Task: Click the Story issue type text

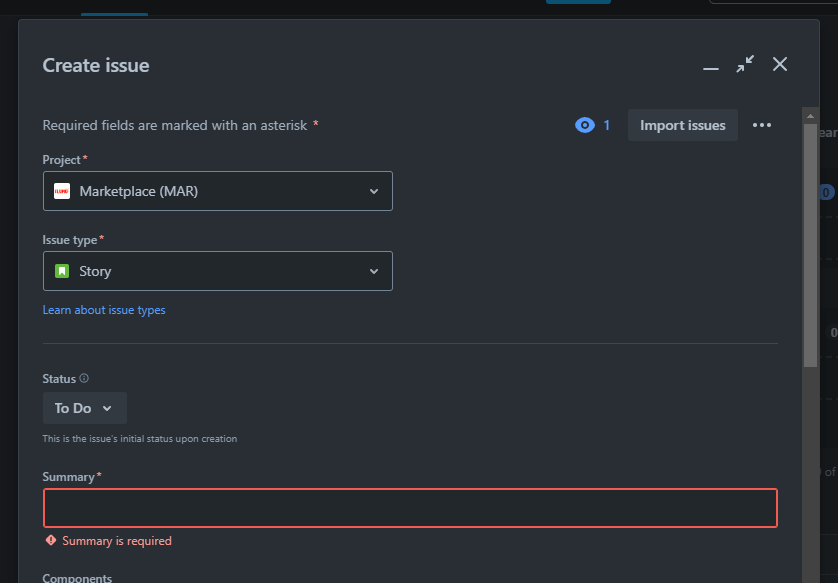Action: [x=95, y=271]
